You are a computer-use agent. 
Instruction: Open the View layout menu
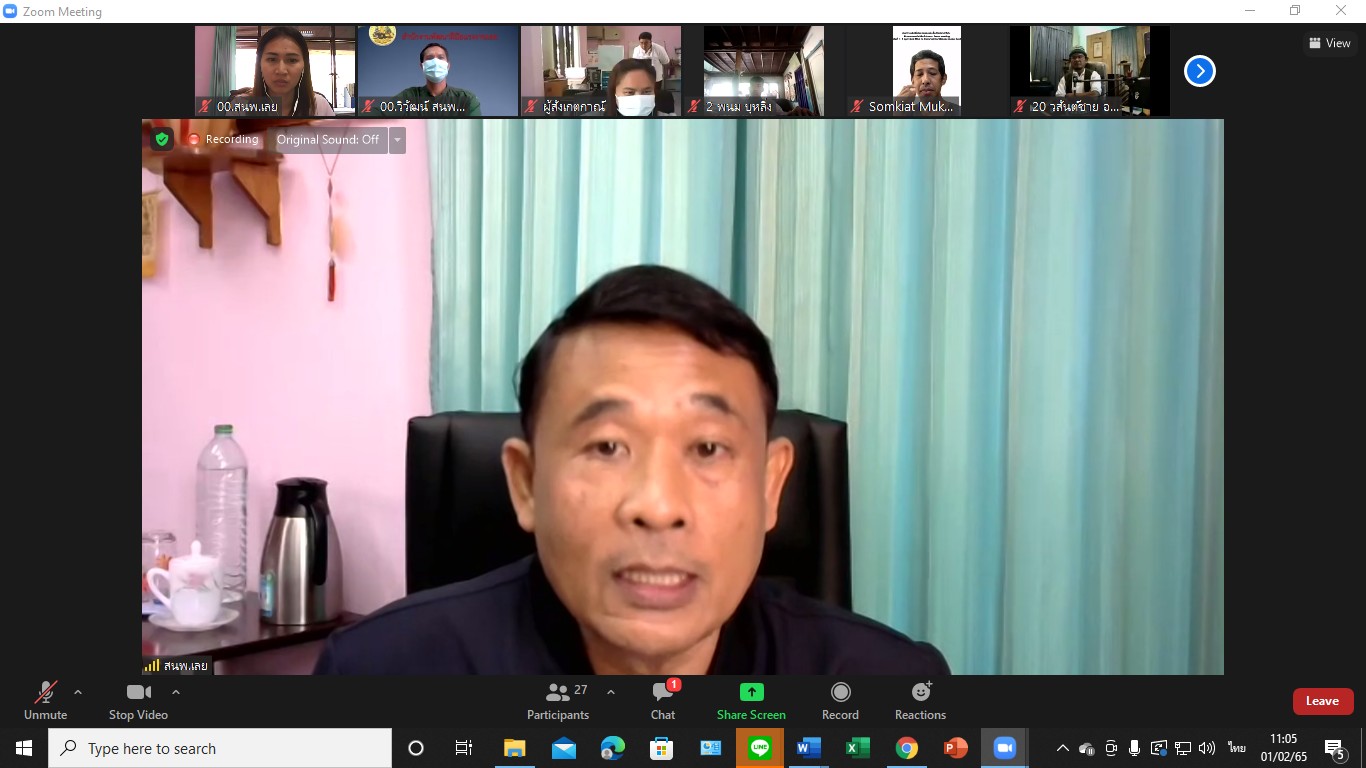pos(1329,43)
